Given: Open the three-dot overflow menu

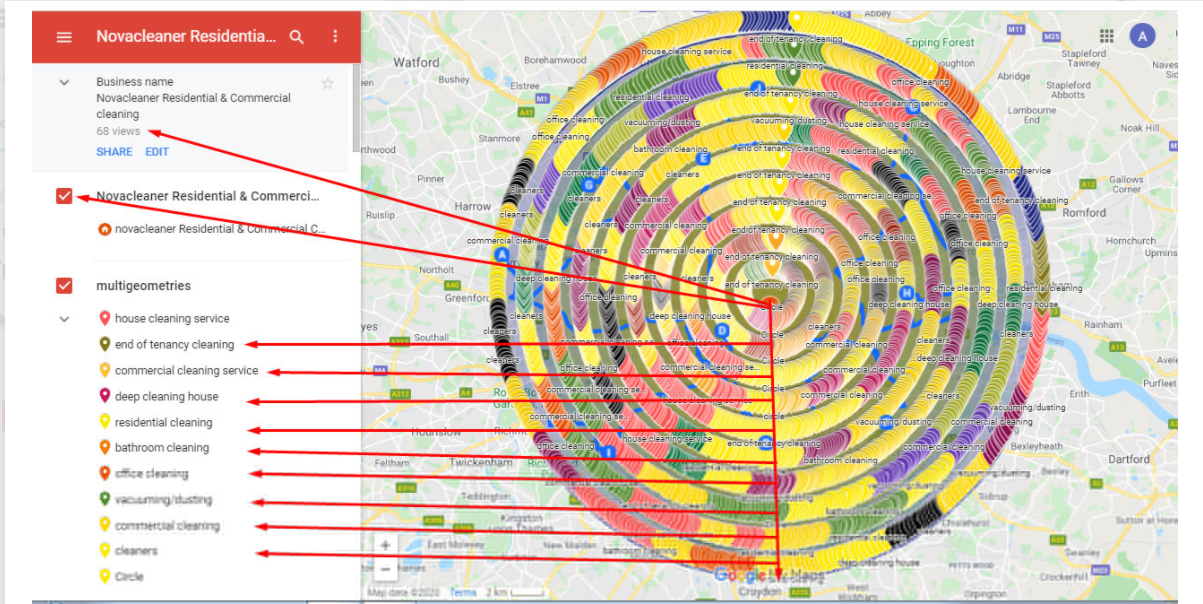Looking at the screenshot, I should [x=335, y=36].
